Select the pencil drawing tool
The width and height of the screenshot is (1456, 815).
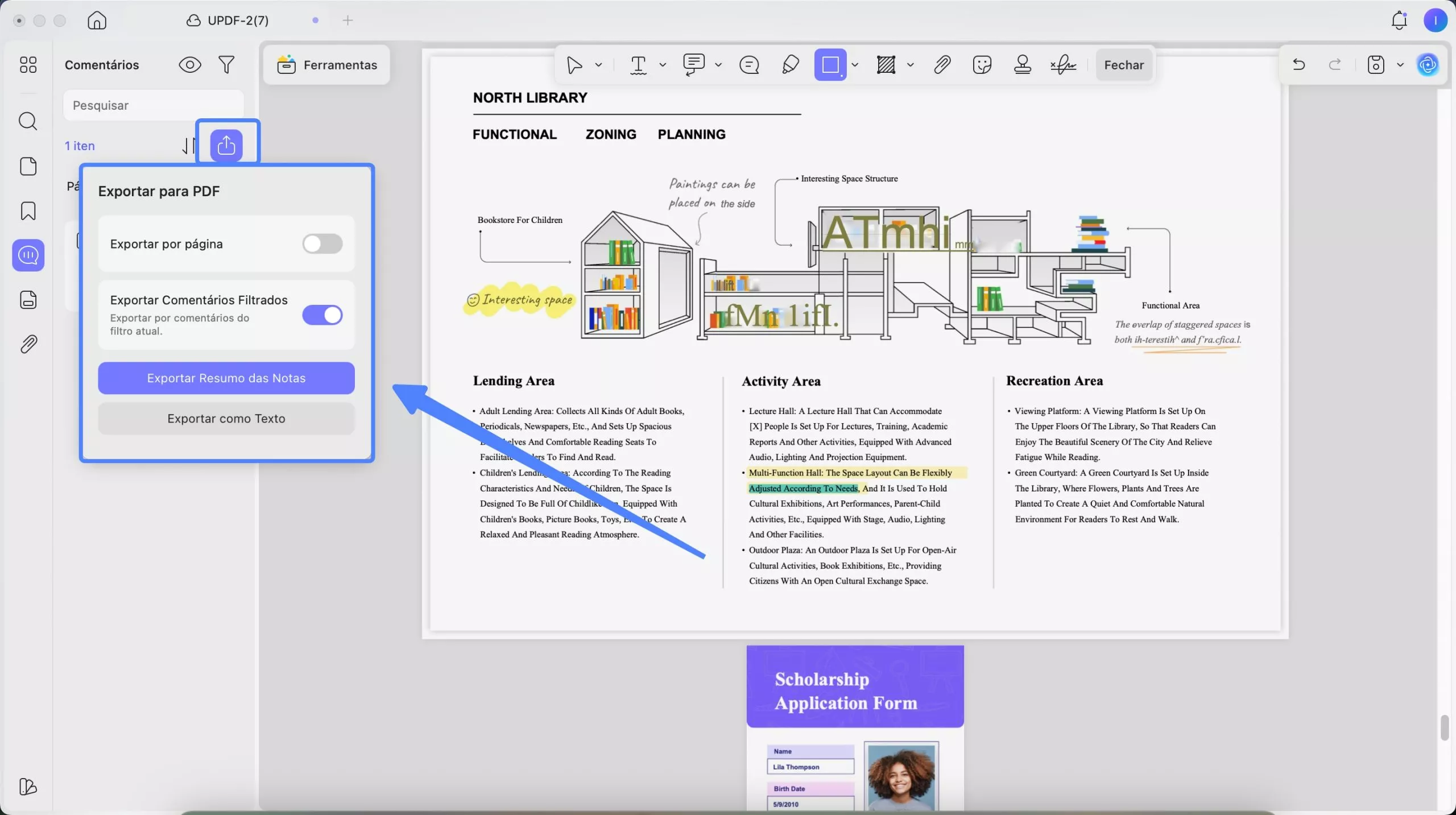point(790,65)
